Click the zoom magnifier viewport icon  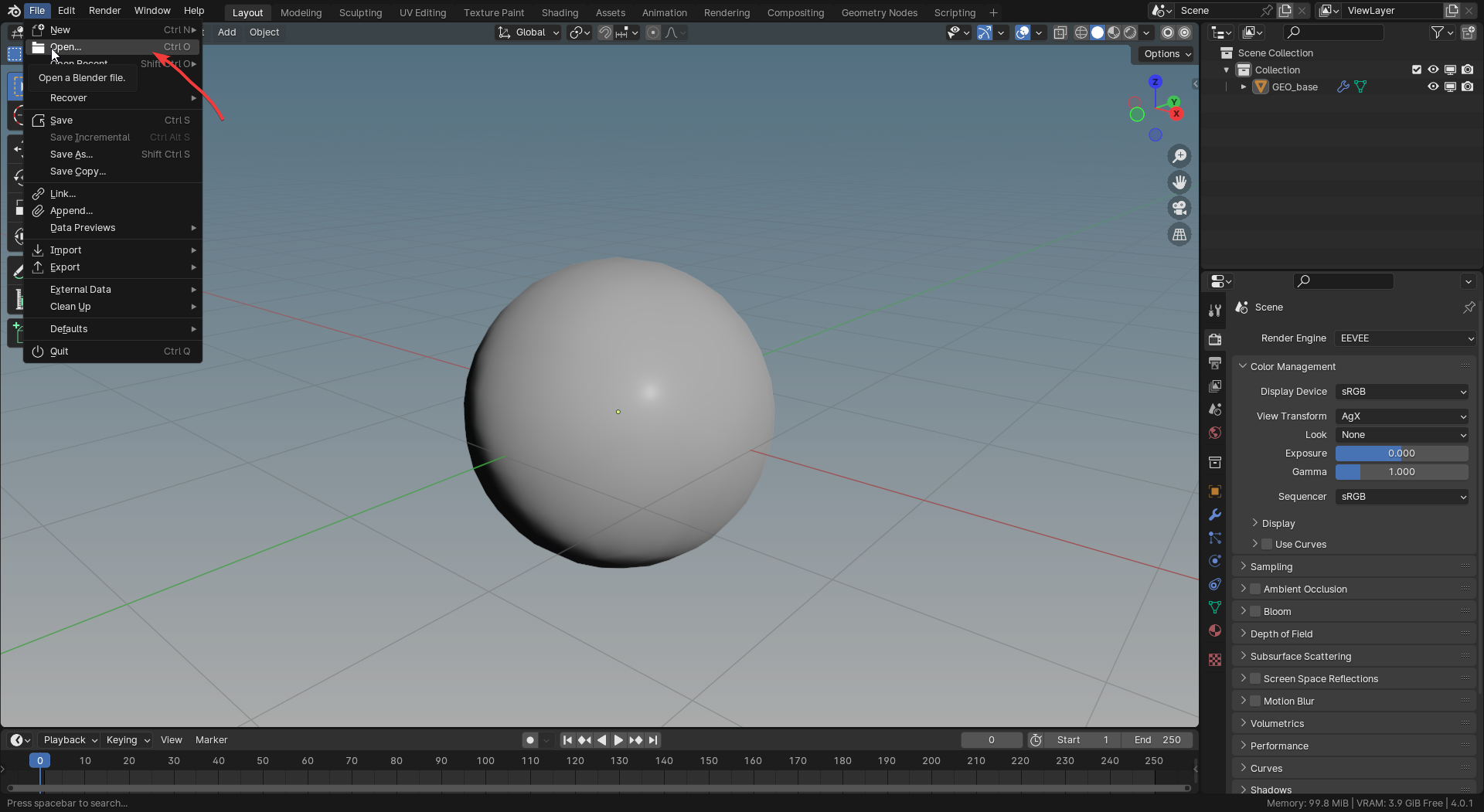tap(1179, 156)
